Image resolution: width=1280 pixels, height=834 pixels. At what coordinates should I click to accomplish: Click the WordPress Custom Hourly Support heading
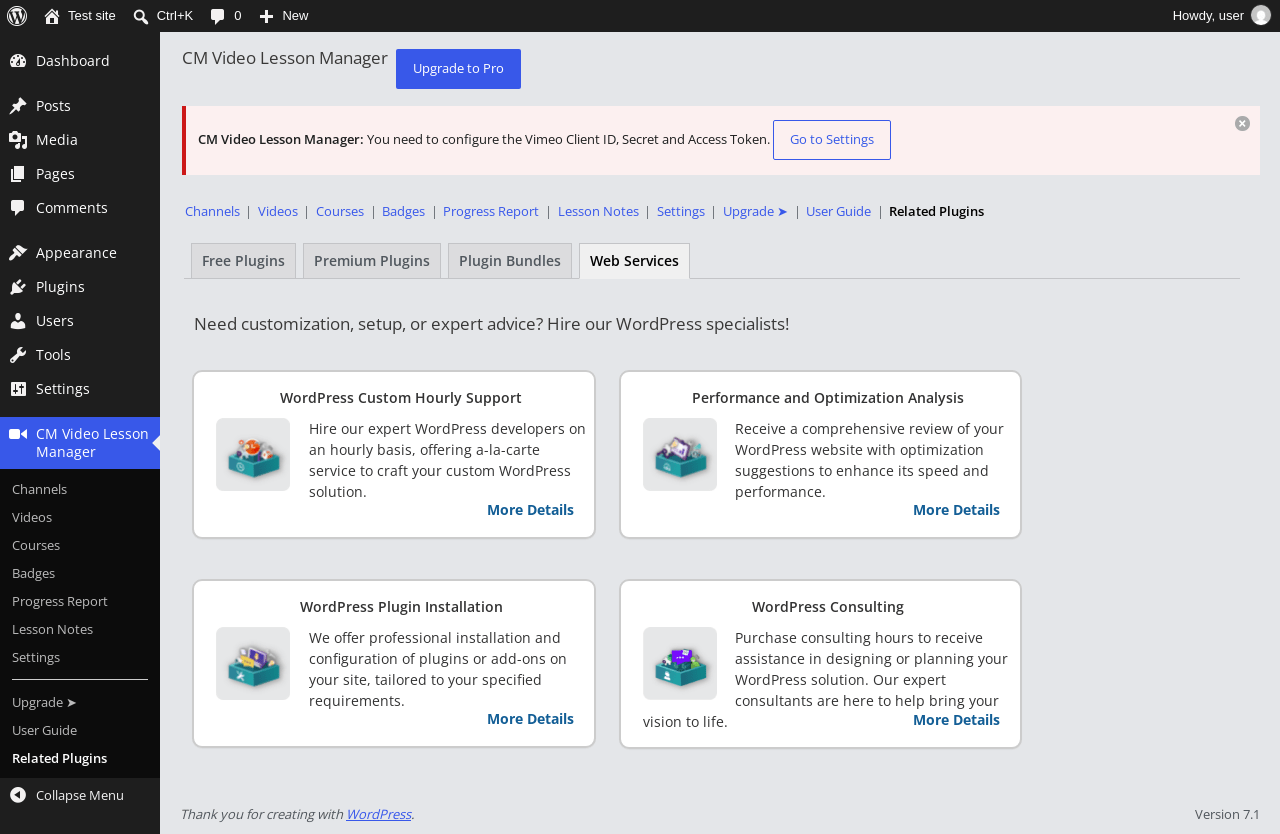point(401,398)
